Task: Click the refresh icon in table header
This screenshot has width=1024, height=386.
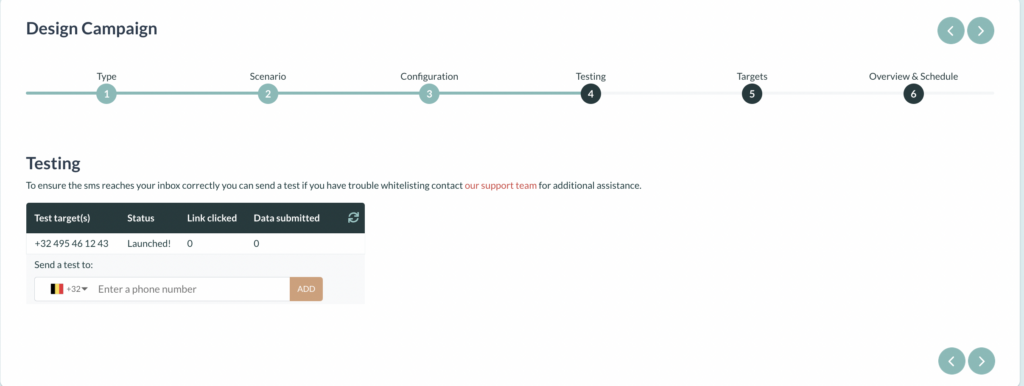Action: click(x=353, y=218)
